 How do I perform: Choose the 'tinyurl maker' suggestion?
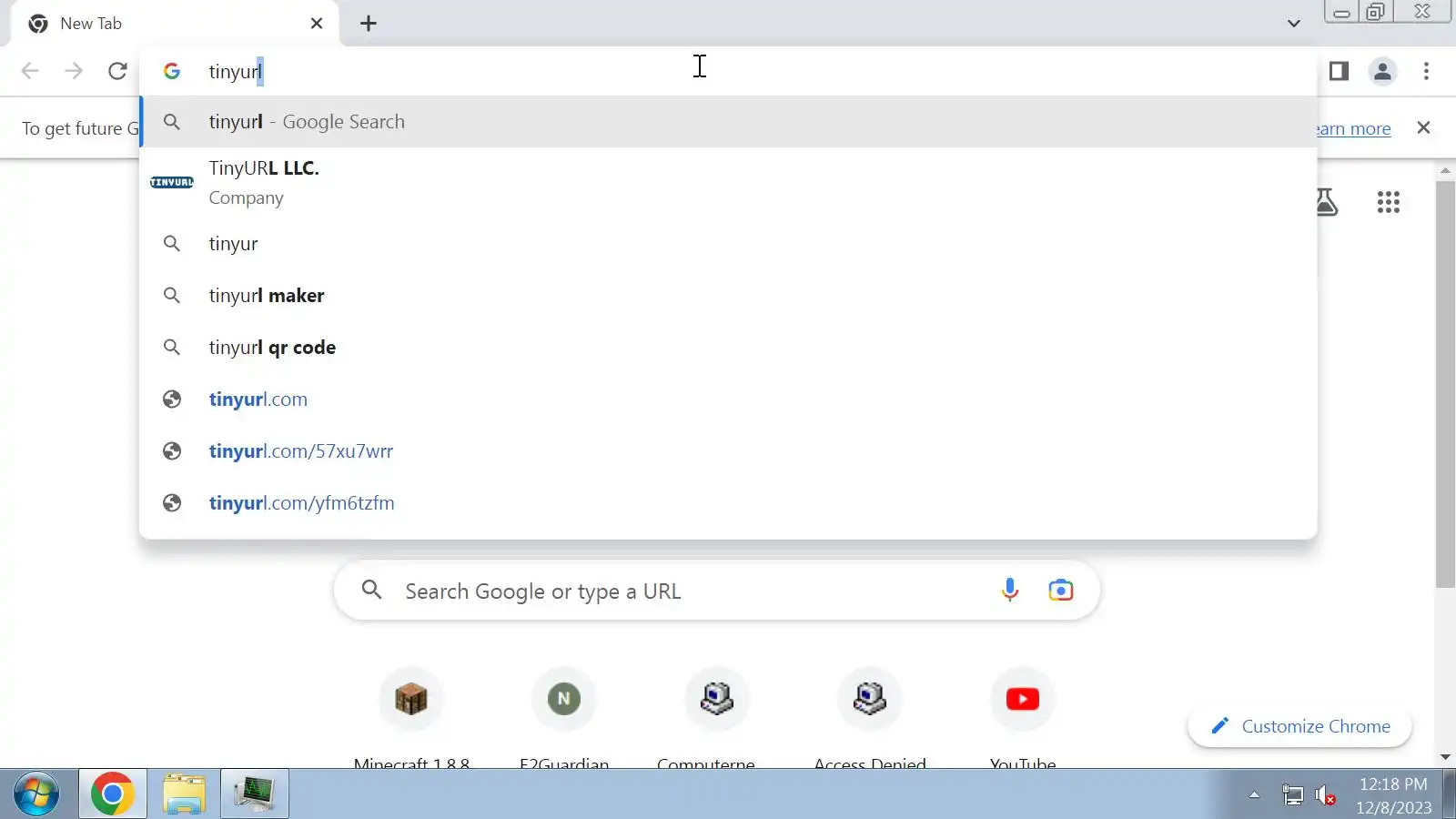click(x=728, y=296)
